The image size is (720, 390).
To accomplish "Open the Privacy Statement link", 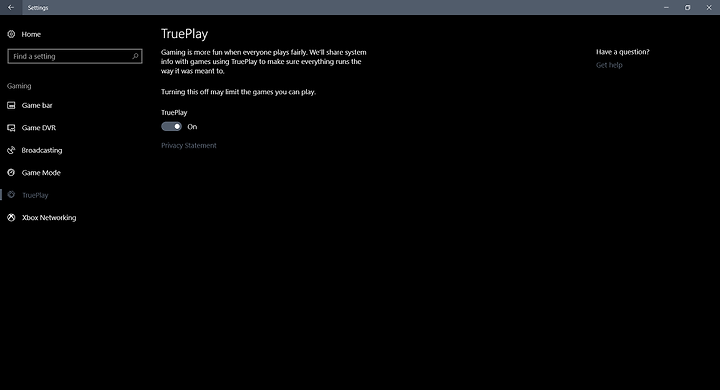I will (189, 145).
